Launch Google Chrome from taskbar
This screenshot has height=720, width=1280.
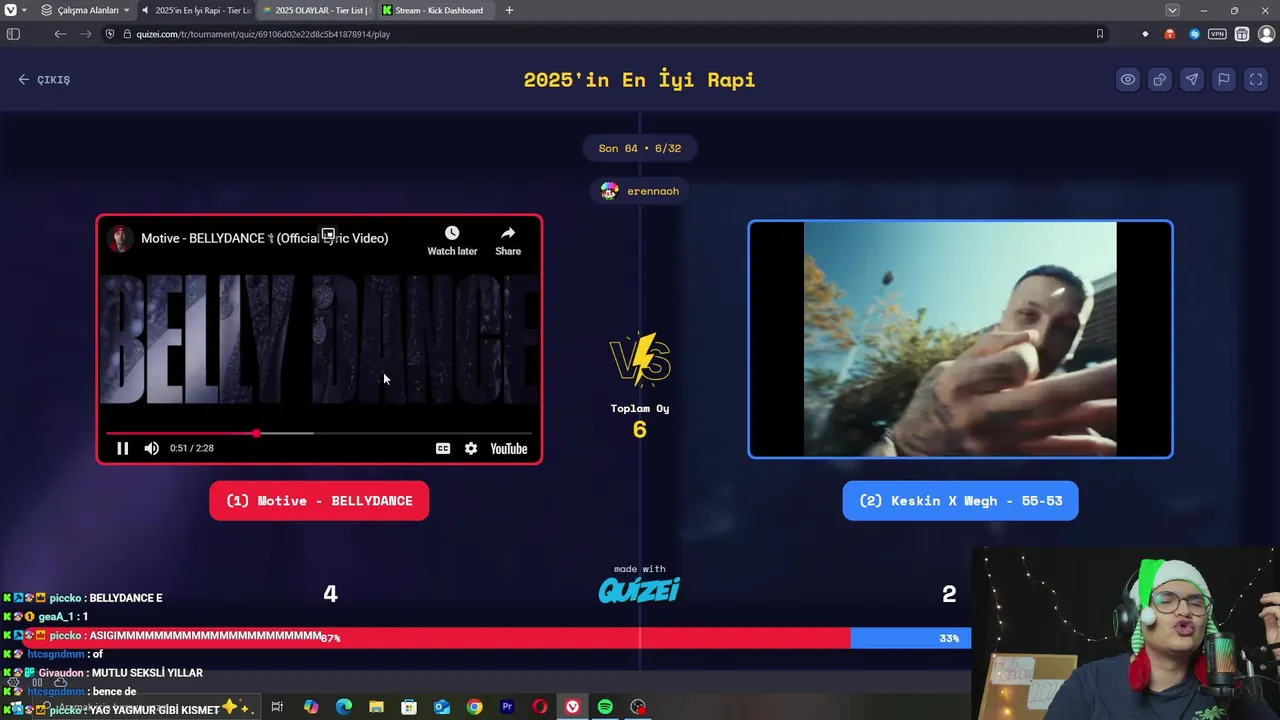pyautogui.click(x=474, y=707)
